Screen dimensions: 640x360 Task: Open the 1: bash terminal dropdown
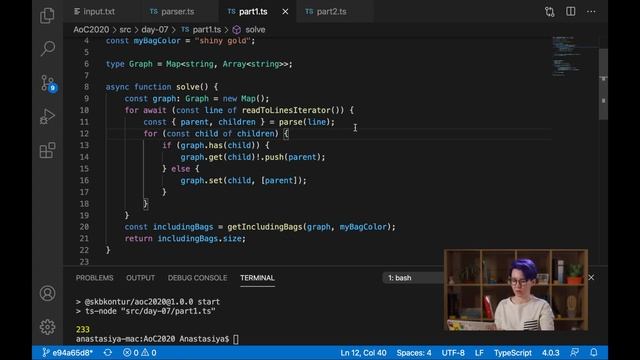tap(413, 278)
